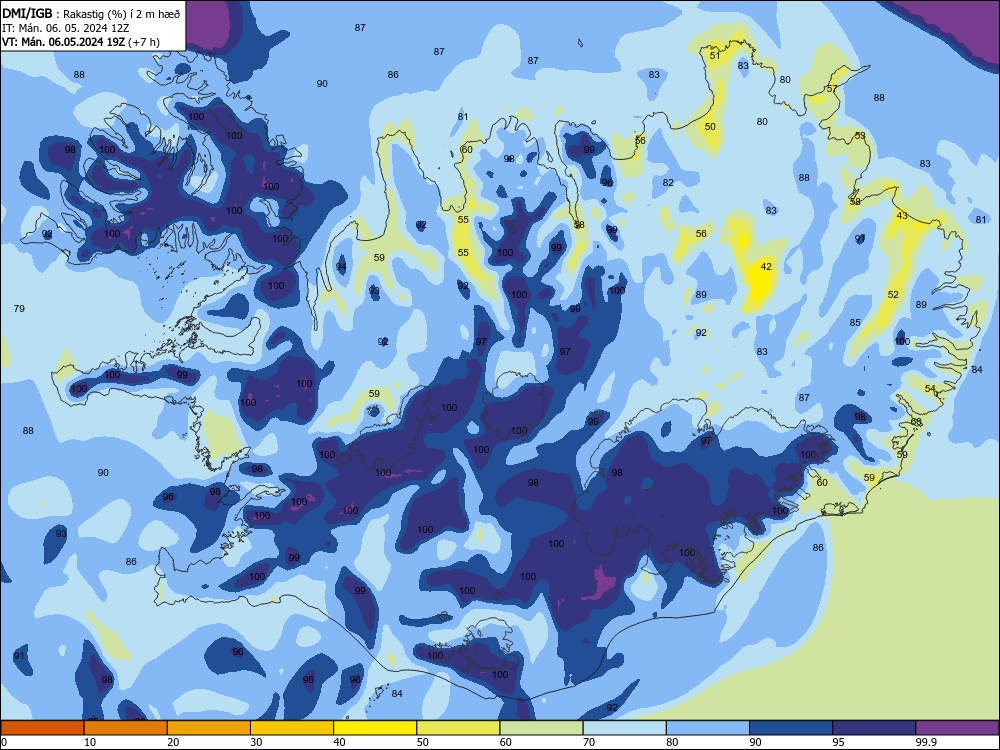Click the light green 60–70 legend swatch
Screen dimensions: 1000x750
(541, 728)
